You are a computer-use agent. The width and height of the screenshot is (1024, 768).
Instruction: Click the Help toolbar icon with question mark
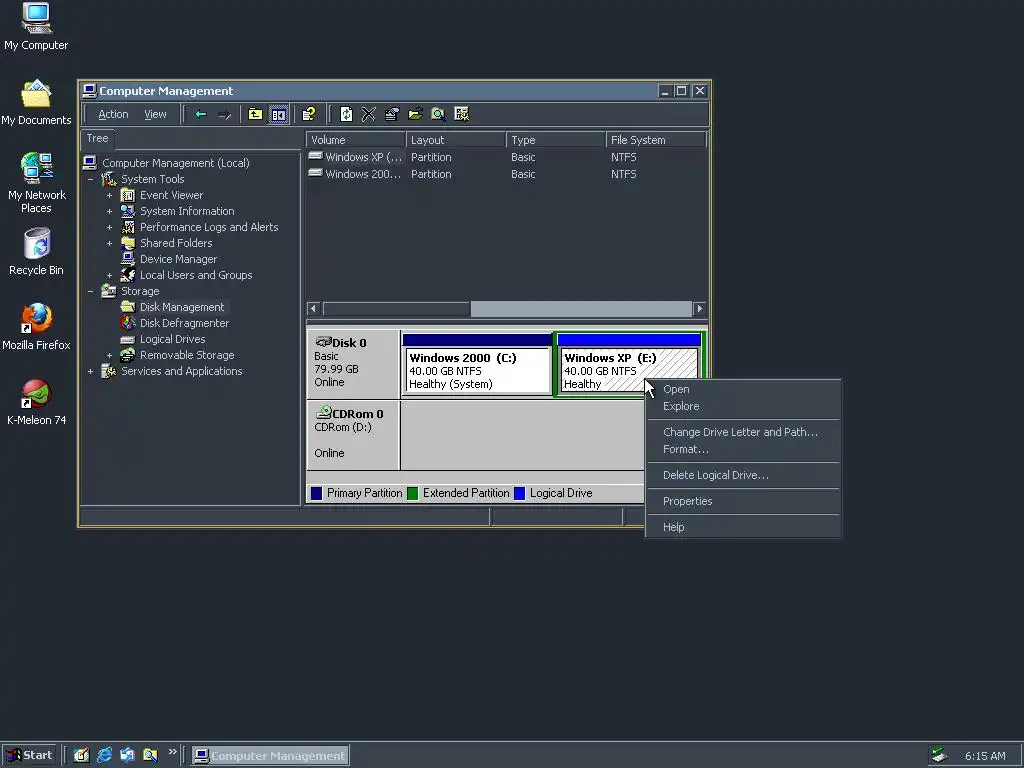pyautogui.click(x=309, y=114)
